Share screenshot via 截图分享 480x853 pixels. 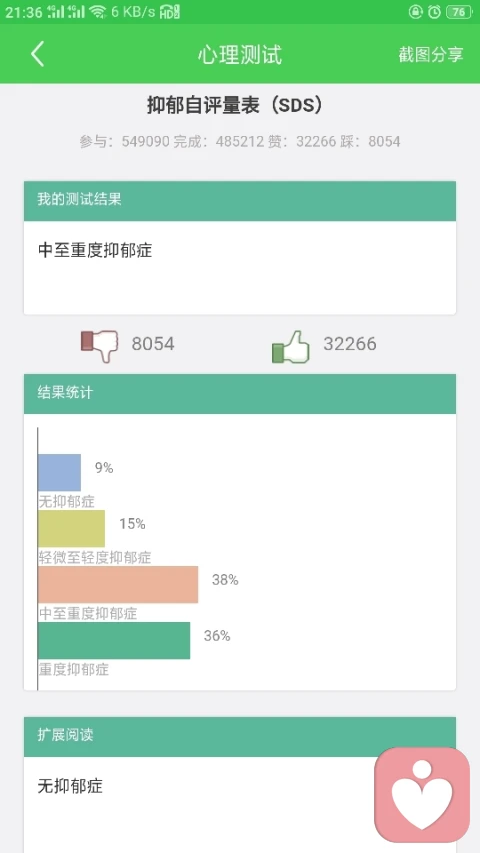[430, 54]
